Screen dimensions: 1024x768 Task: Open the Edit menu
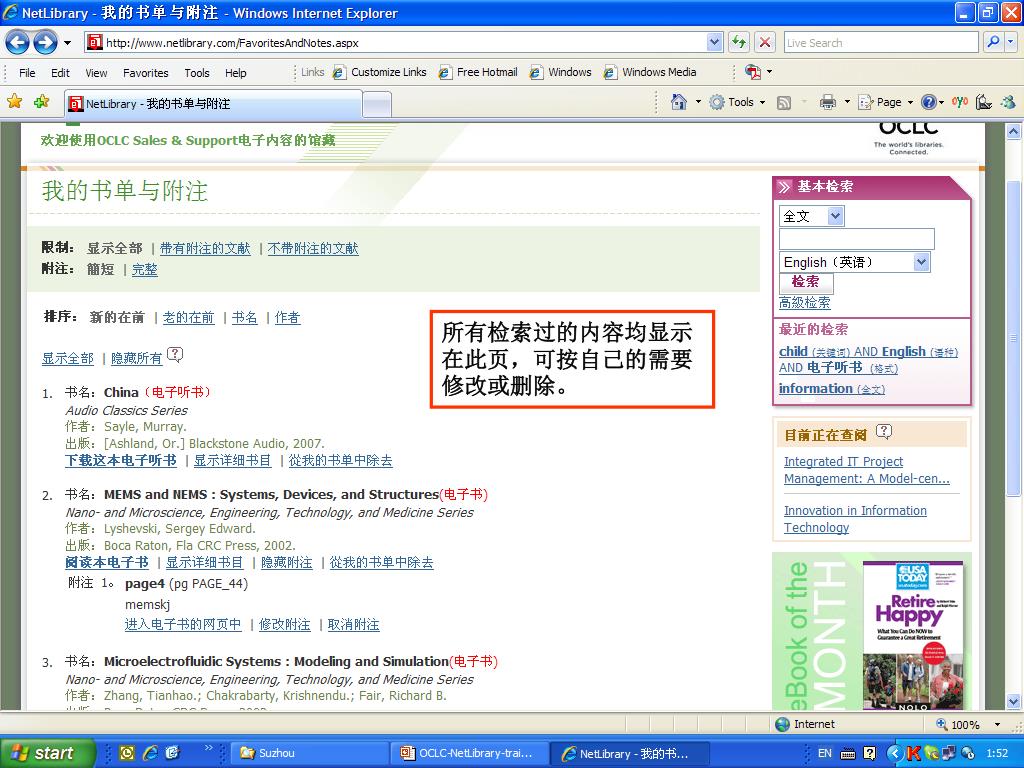(x=60, y=73)
